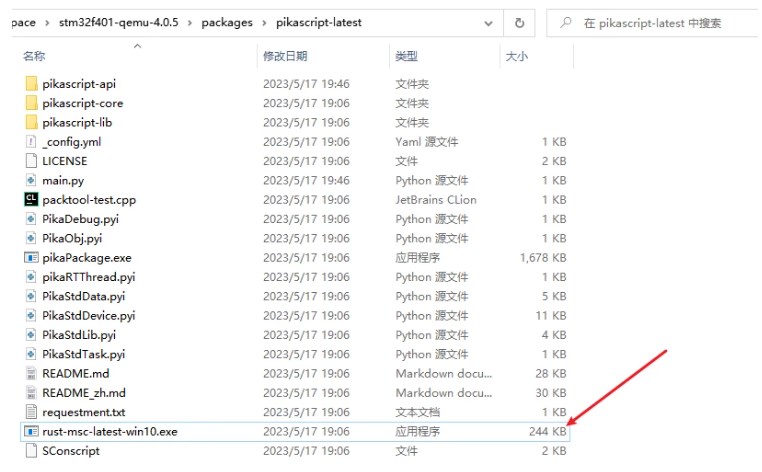Select the pikaRTThread.pyi file name

(88, 277)
